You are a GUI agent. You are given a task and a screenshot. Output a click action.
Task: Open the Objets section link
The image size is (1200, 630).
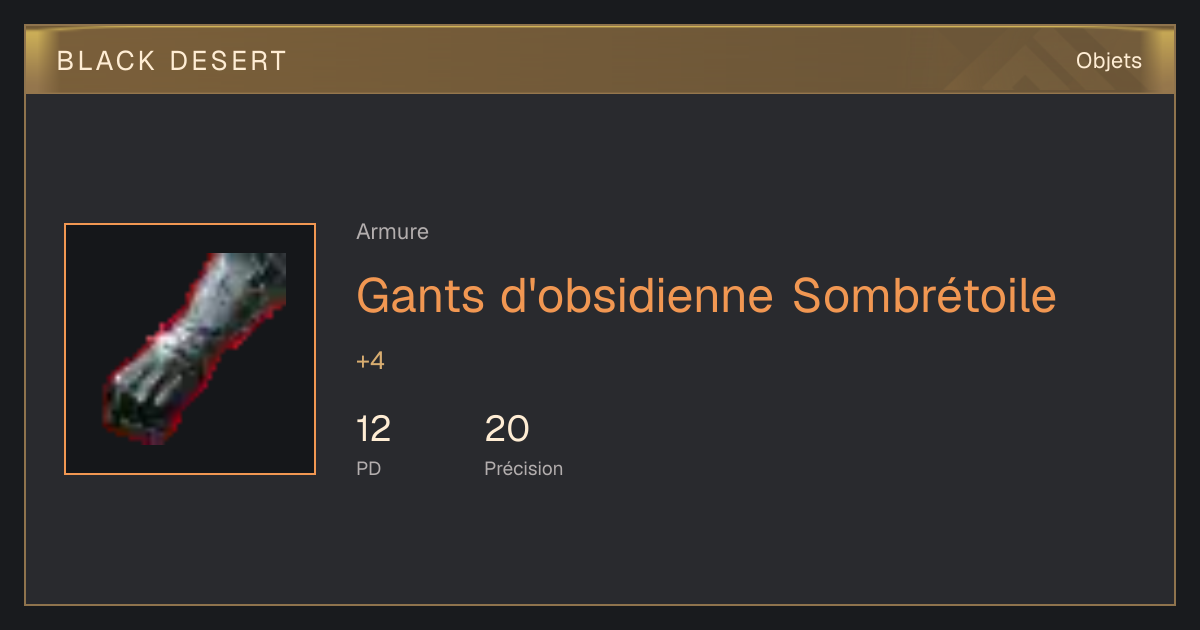pos(1109,61)
